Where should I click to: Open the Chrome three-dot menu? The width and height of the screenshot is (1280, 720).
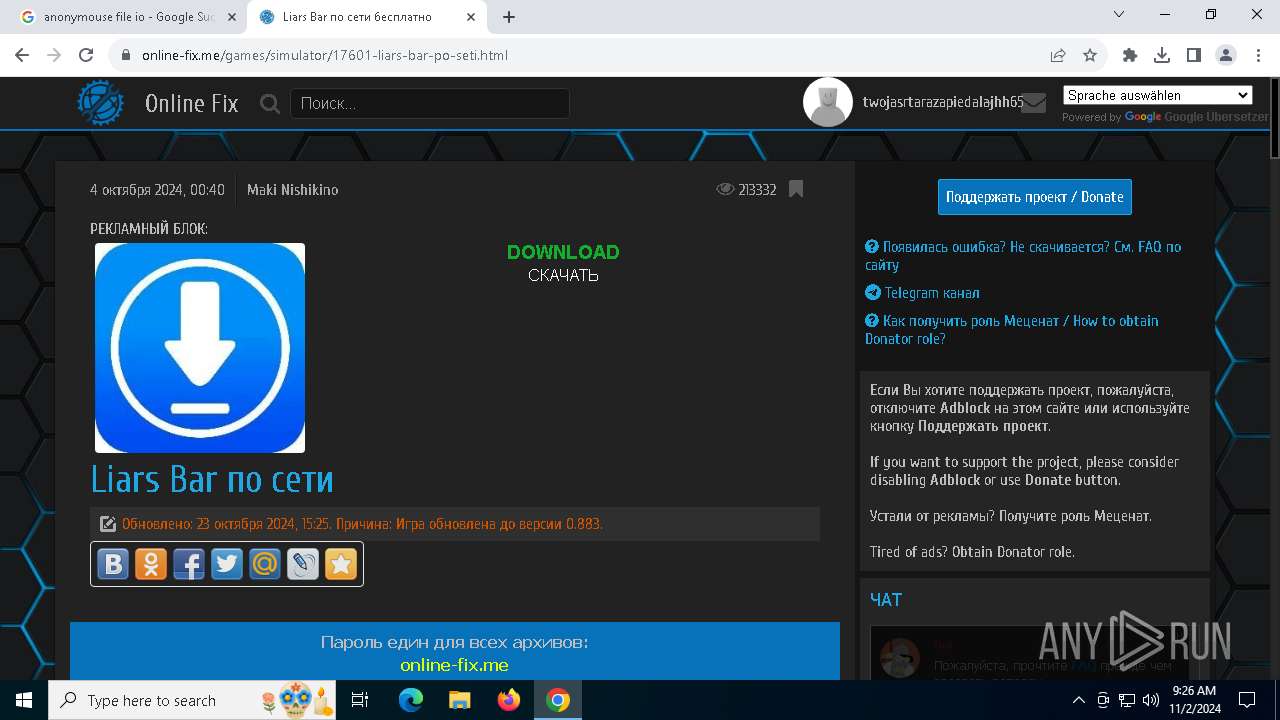point(1258,55)
